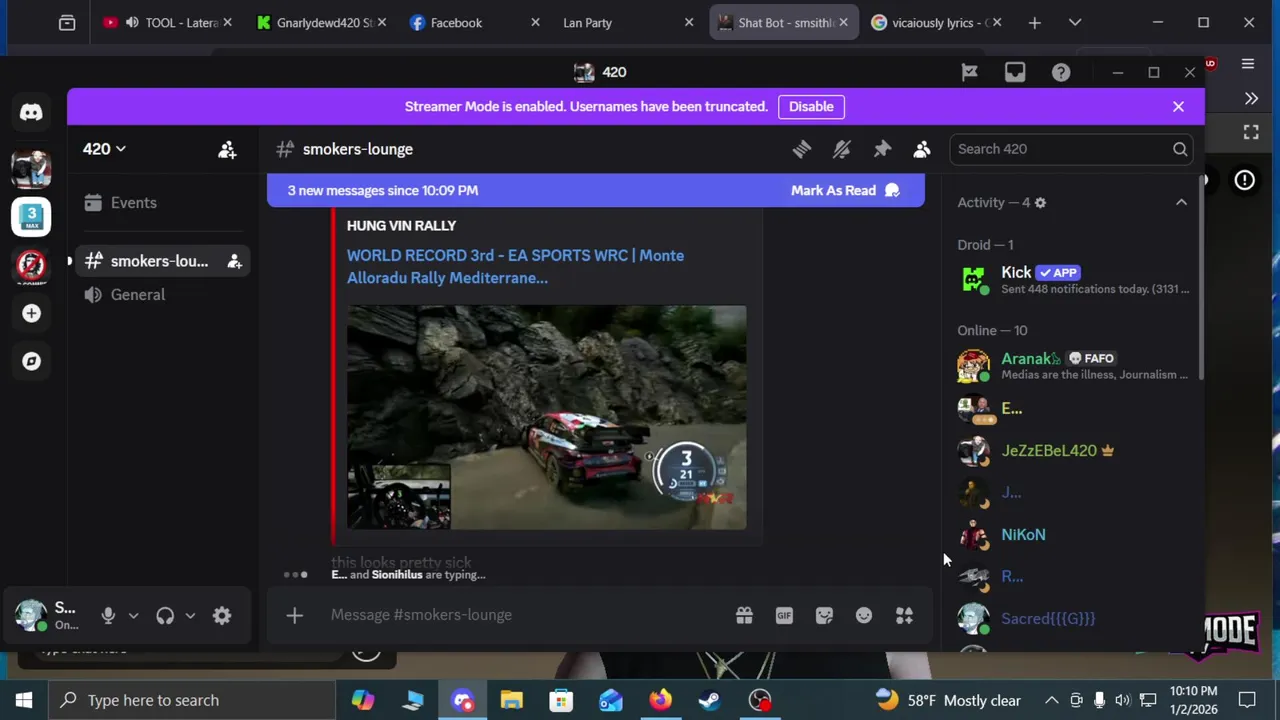Play the rally video thumbnail
The image size is (1280, 720).
tap(546, 417)
